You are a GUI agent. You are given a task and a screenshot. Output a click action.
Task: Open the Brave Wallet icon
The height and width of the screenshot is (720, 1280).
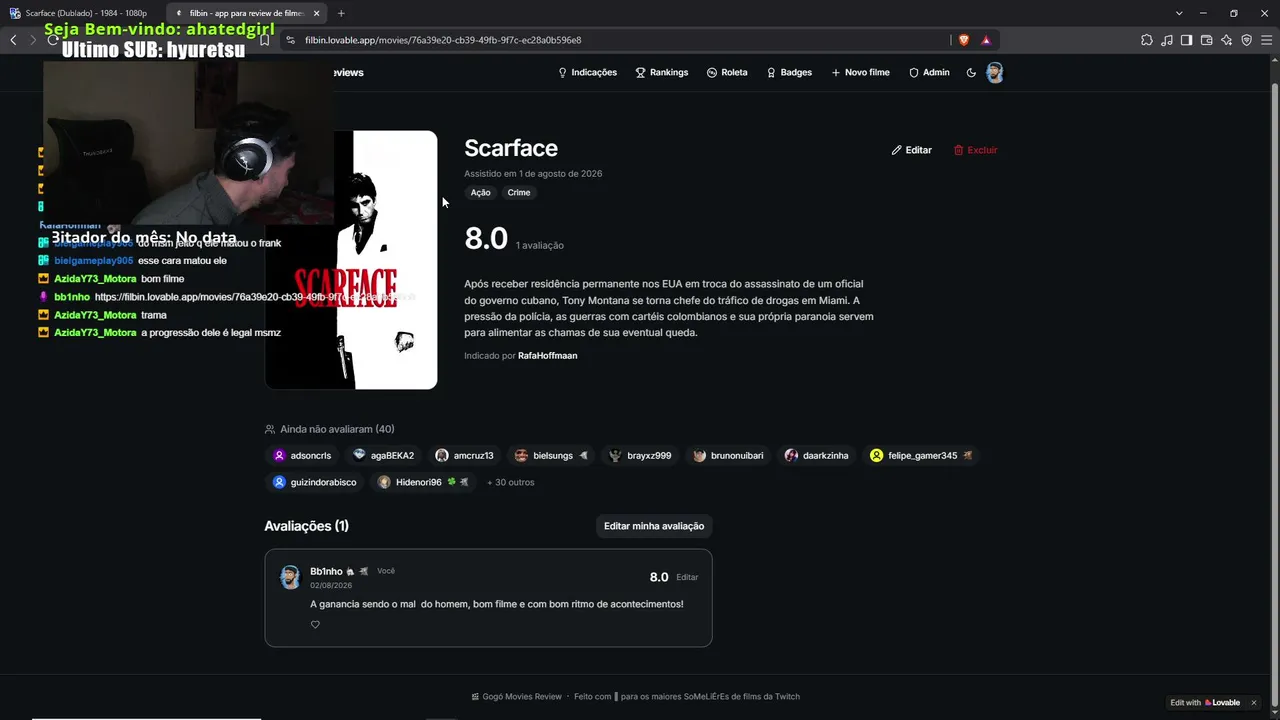coord(1206,40)
